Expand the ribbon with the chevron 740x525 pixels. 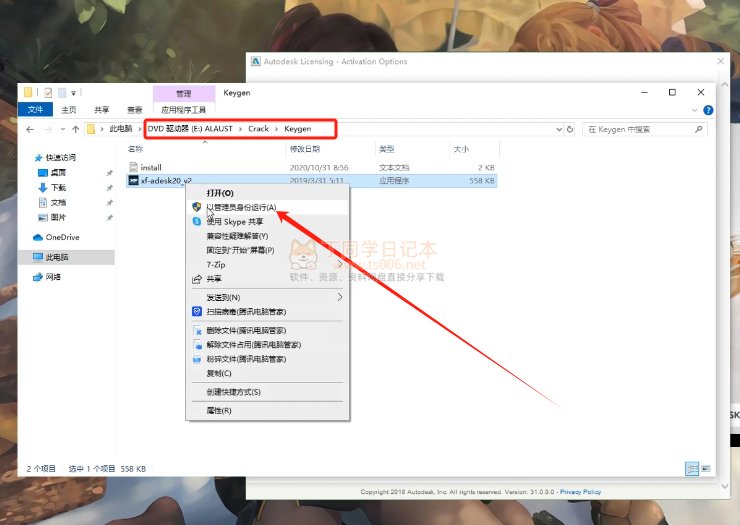pyautogui.click(x=694, y=110)
